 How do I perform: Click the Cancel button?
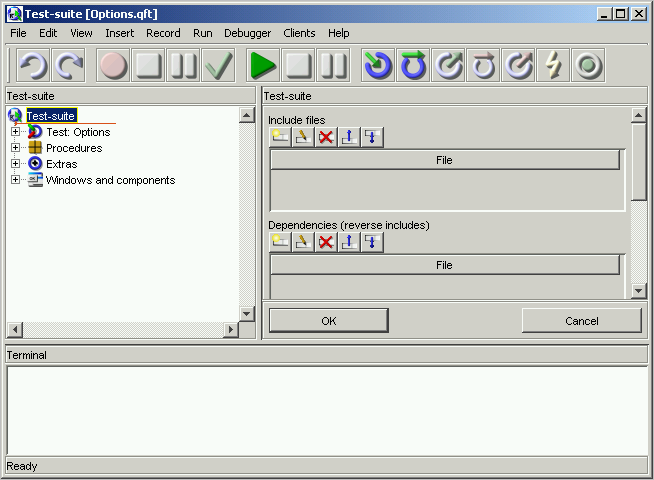[x=581, y=321]
